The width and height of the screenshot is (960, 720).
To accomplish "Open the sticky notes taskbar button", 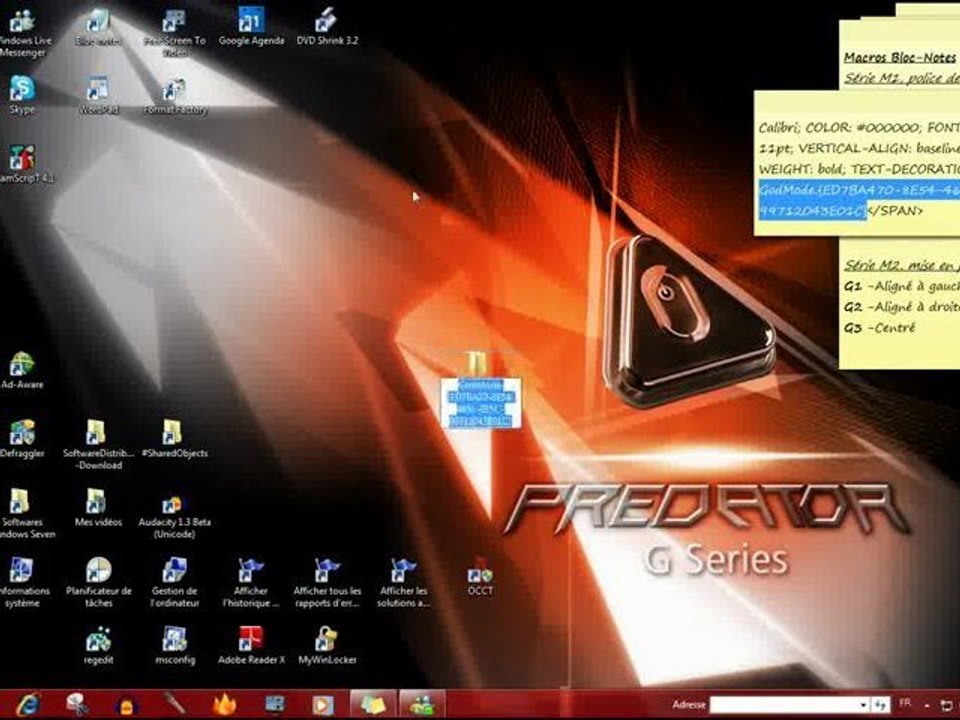I will pos(373,705).
